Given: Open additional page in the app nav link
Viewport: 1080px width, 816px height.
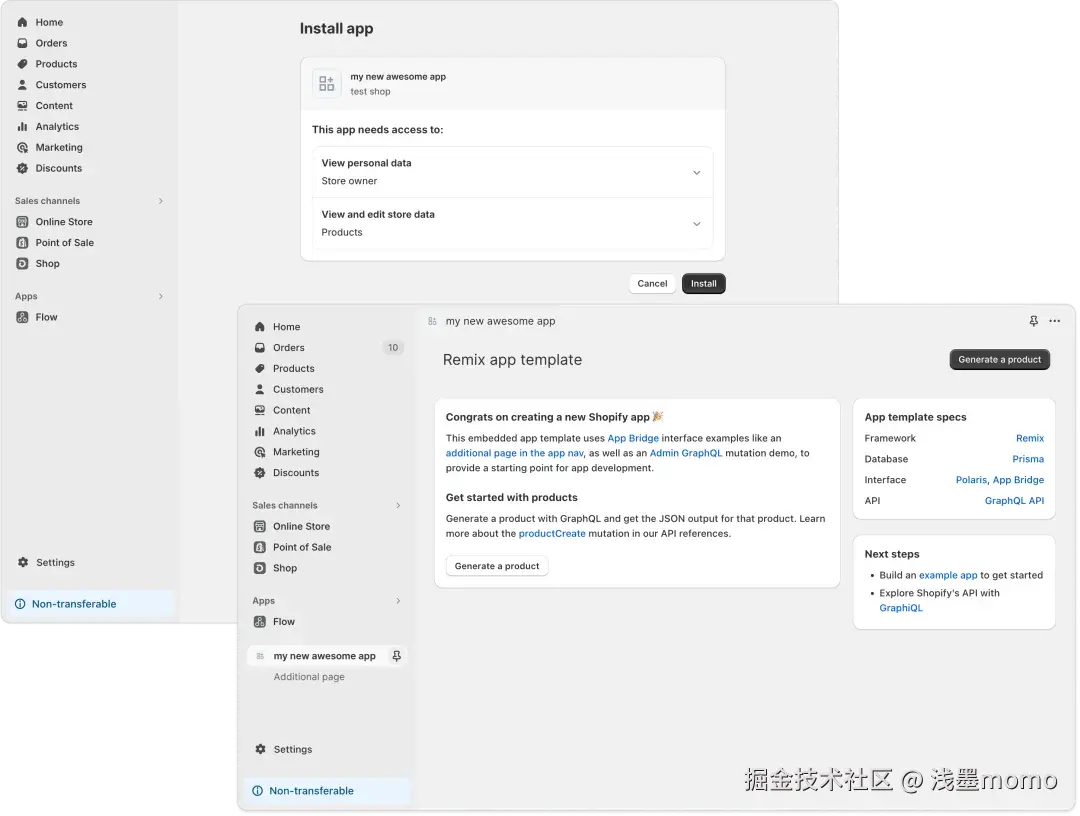Looking at the screenshot, I should 515,453.
